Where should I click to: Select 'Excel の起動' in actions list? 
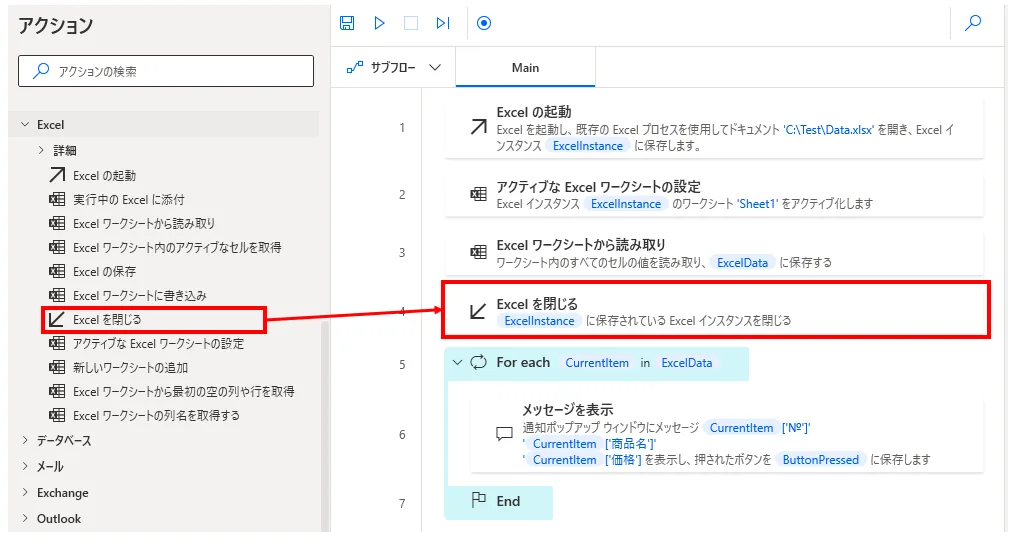click(x=104, y=176)
